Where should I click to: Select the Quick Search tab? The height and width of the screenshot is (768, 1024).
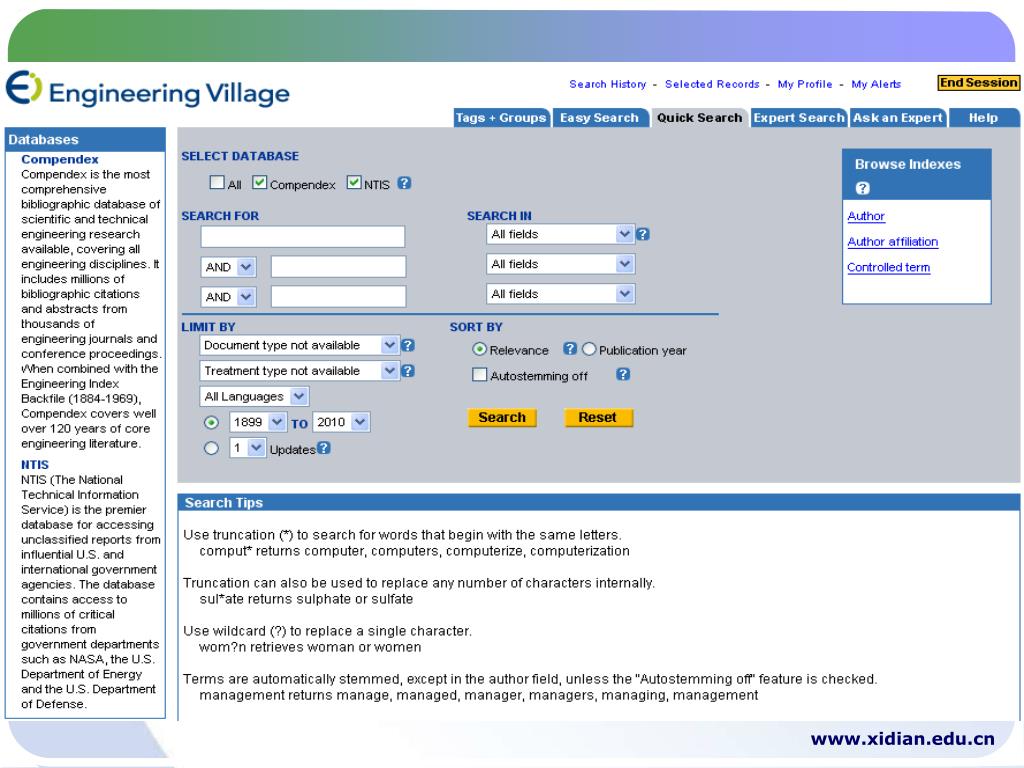pos(699,118)
